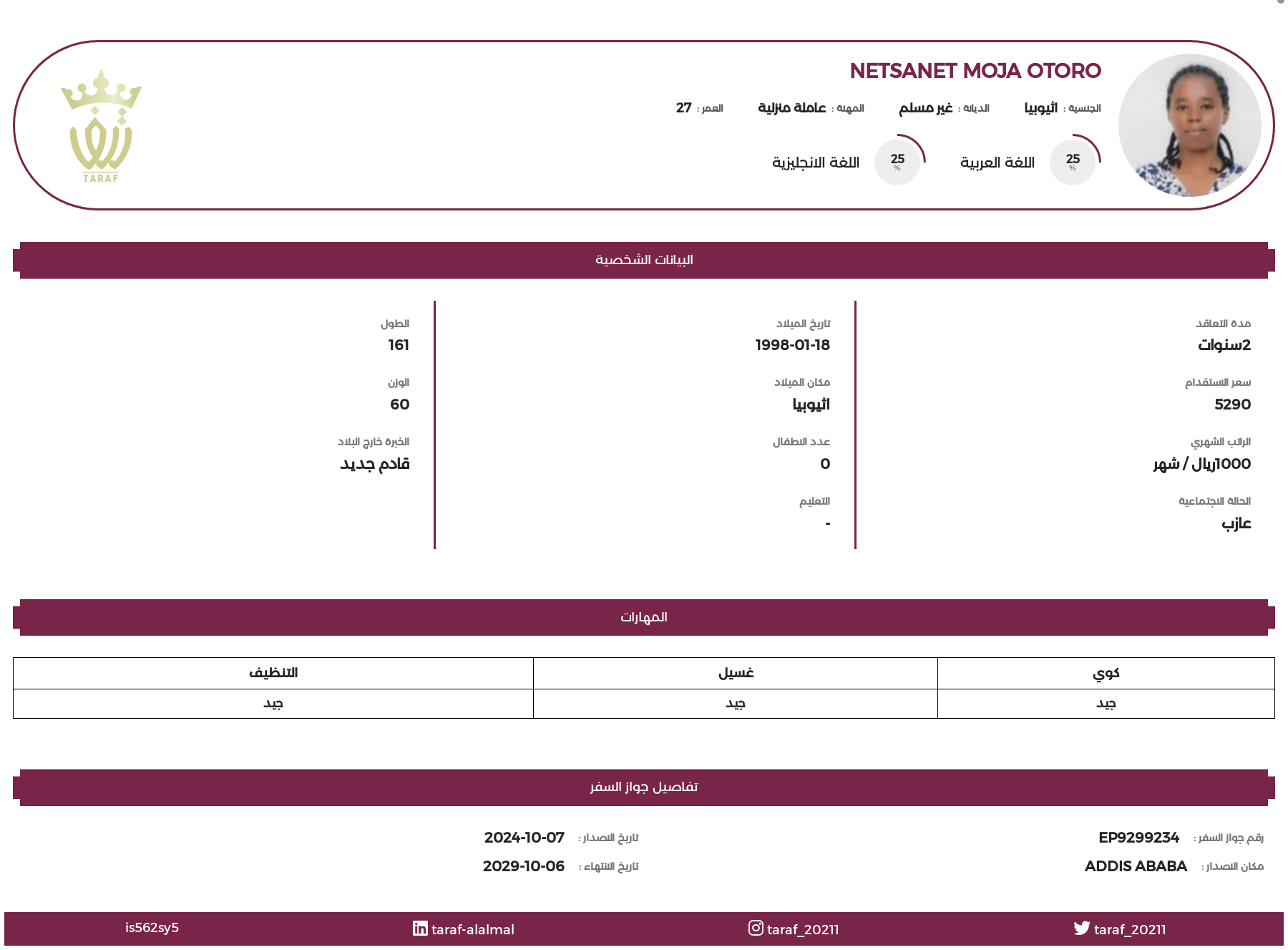
Task: Select the personal data section header bar
Action: pyautogui.click(x=644, y=260)
